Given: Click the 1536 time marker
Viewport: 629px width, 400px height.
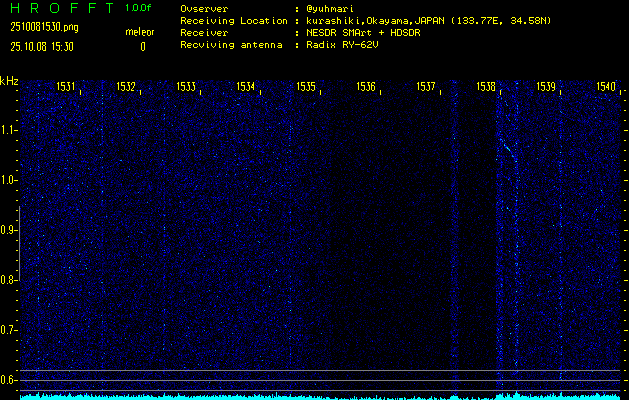Looking at the screenshot, I should pos(366,87).
